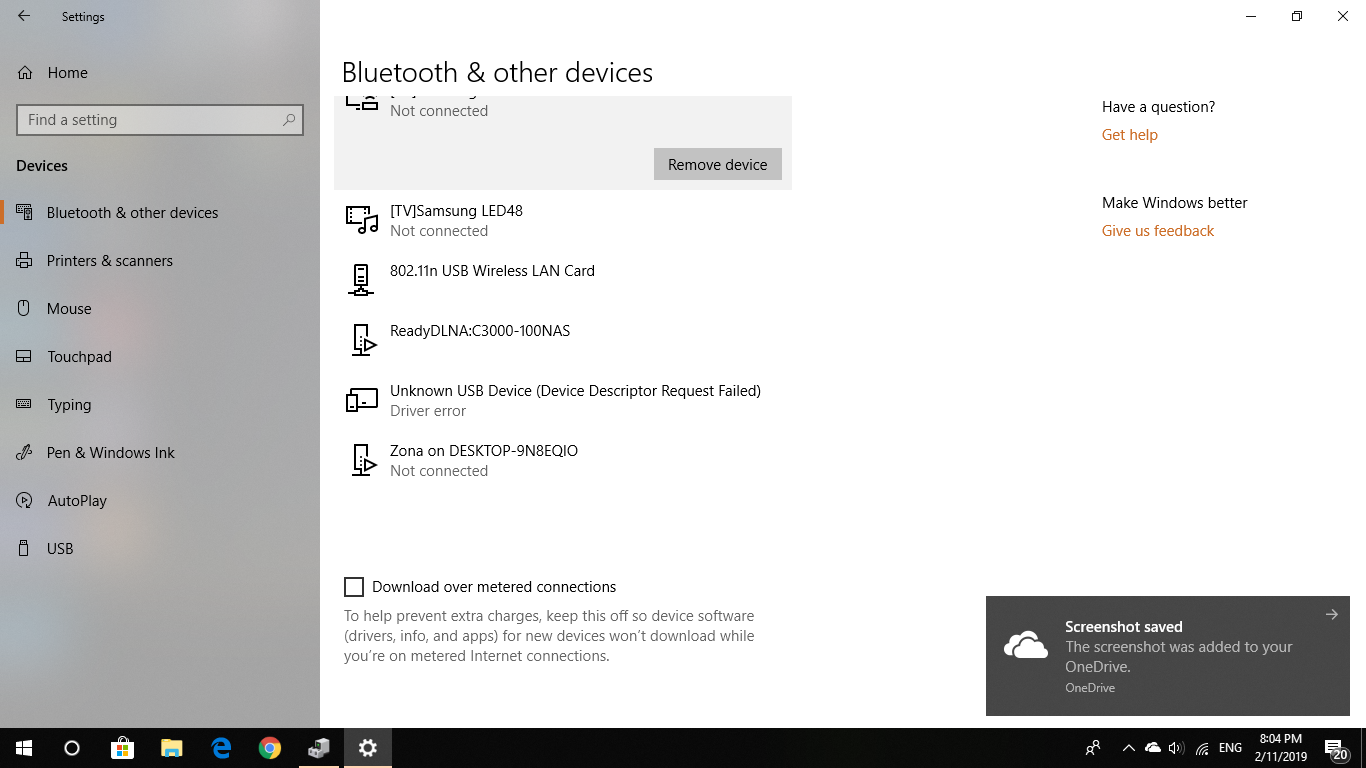
Task: Select the ReadyDLNA:C3000-100NAS media device icon
Action: 363,340
